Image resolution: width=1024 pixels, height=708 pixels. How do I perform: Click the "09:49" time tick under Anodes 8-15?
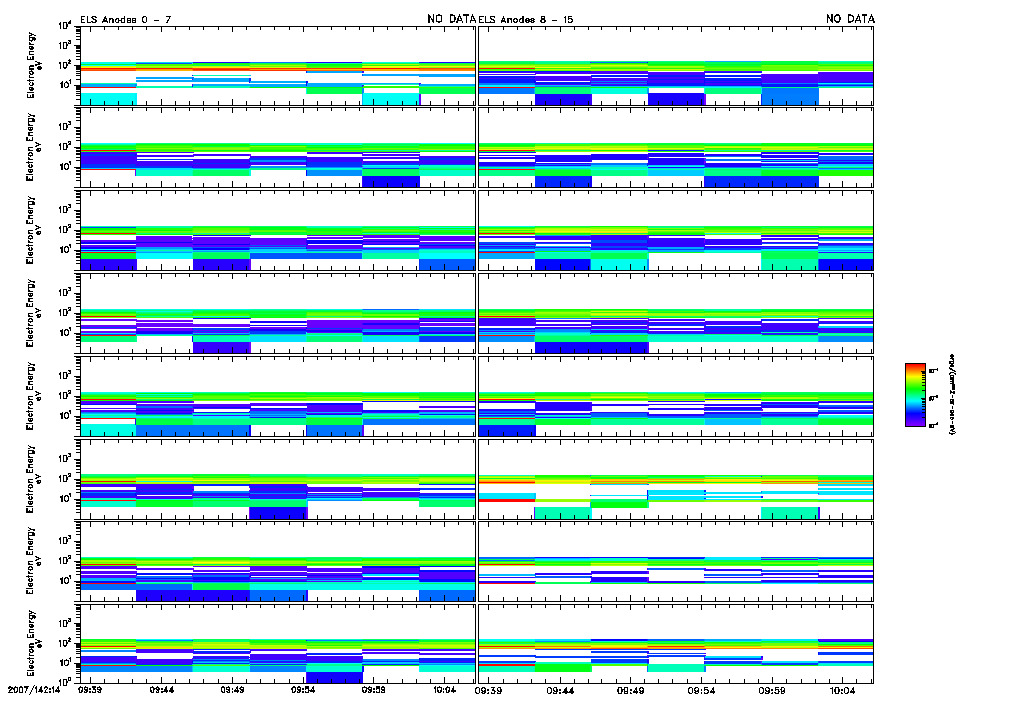[631, 690]
